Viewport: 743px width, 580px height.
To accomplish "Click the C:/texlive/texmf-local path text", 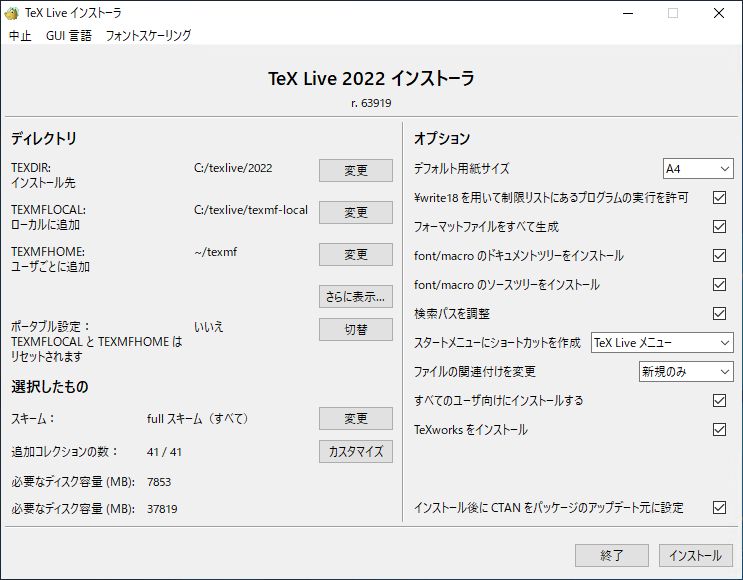I will point(251,210).
